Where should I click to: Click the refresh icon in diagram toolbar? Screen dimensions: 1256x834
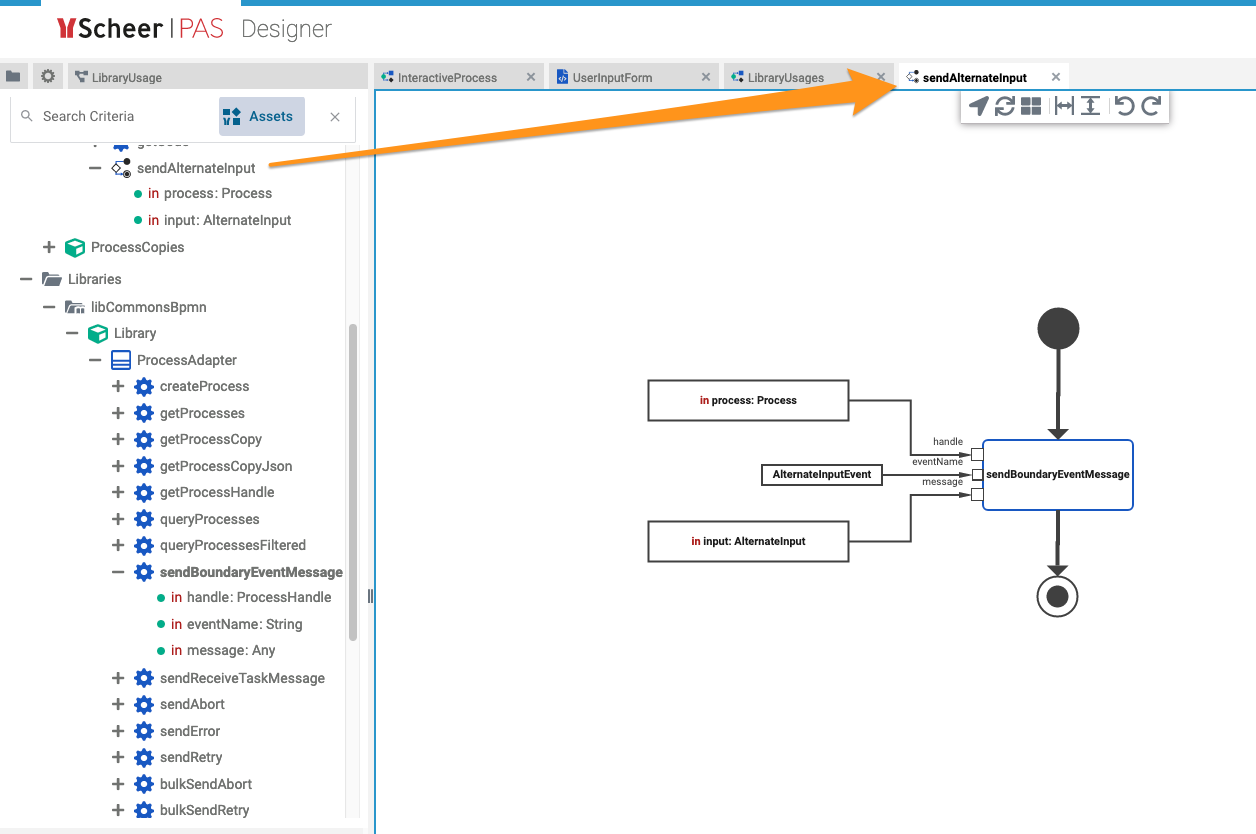tap(1005, 106)
